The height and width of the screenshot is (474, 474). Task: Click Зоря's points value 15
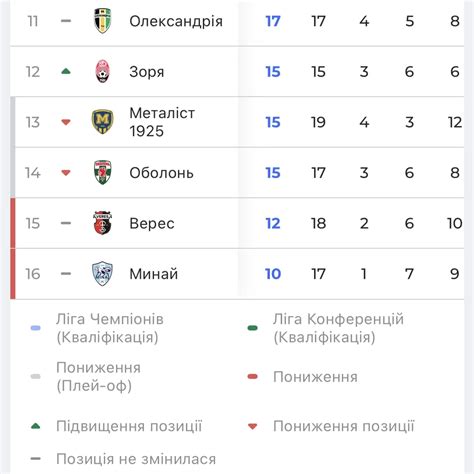pyautogui.click(x=273, y=72)
